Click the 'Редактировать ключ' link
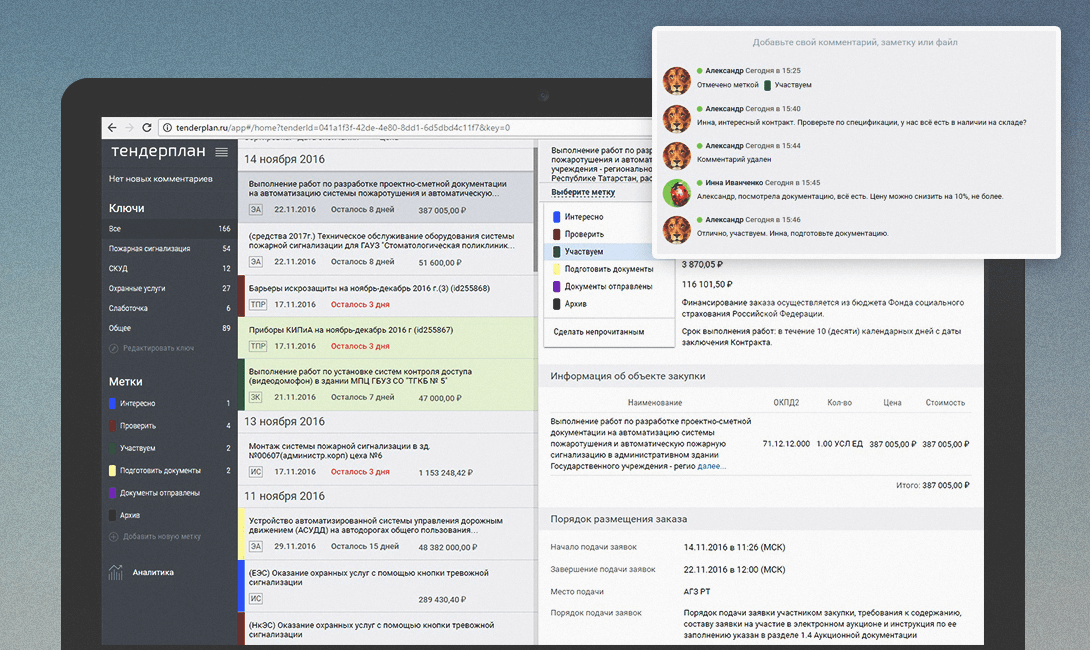The image size is (1090, 650). coord(158,348)
